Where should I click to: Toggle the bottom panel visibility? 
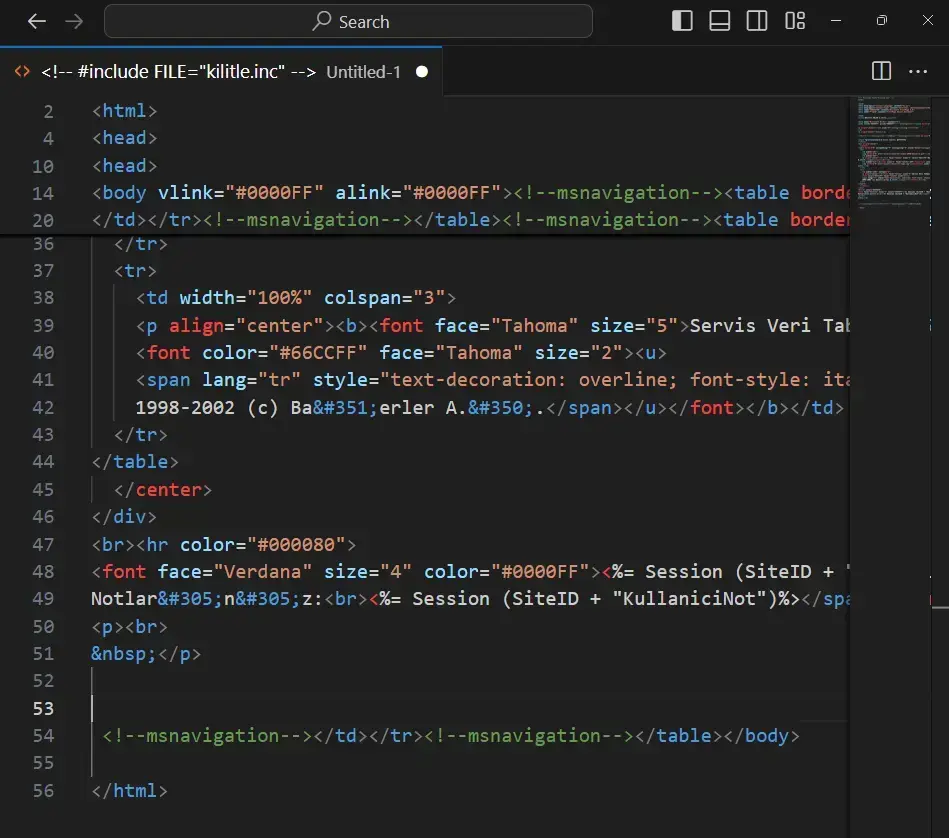pos(720,21)
